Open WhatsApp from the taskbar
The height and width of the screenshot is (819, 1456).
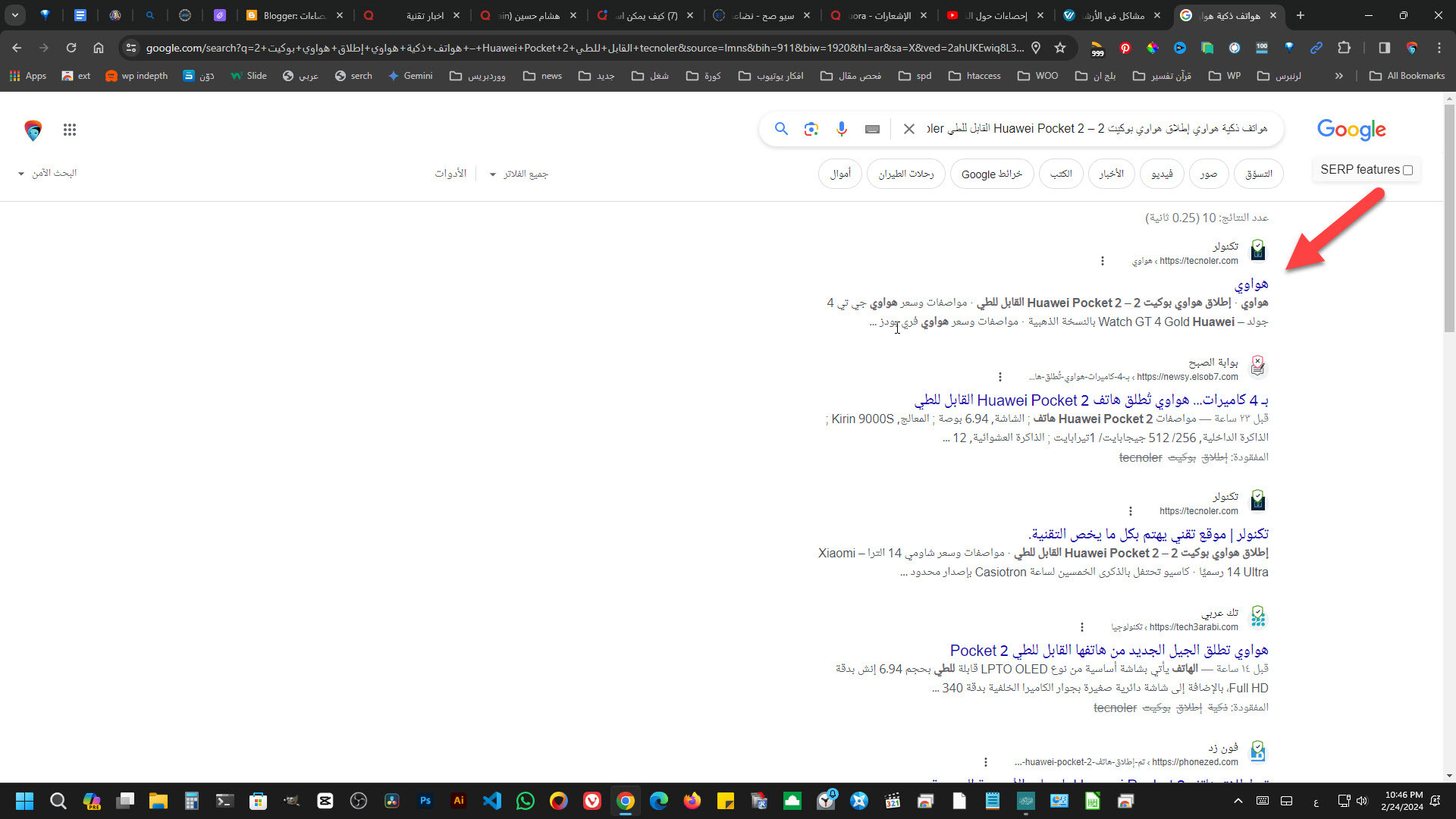click(525, 801)
